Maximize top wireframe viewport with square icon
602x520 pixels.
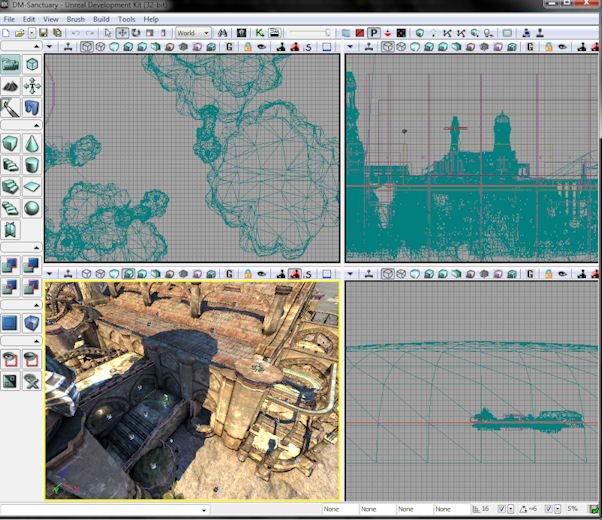[326, 47]
